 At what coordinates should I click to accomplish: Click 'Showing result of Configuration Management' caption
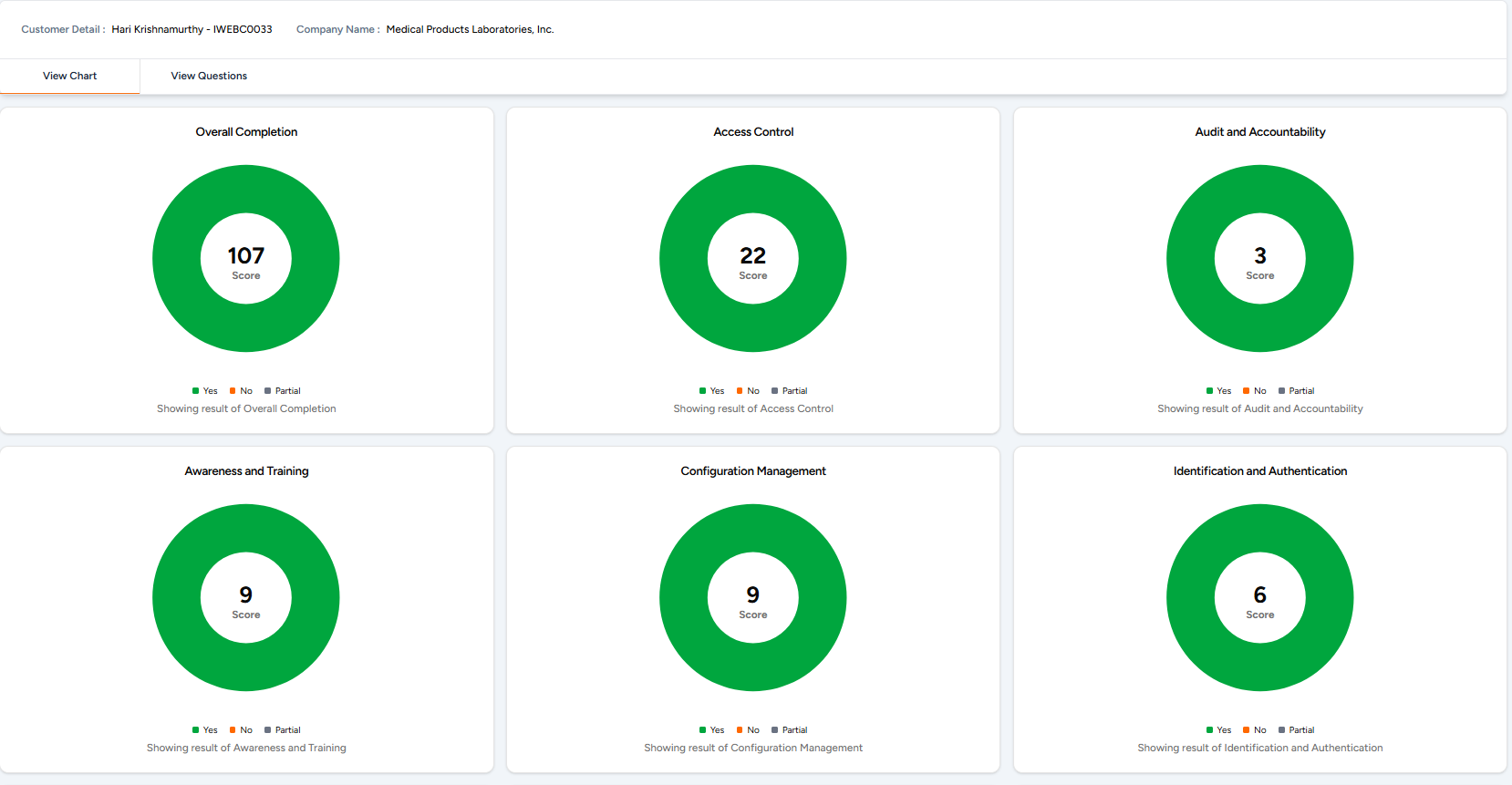point(753,748)
